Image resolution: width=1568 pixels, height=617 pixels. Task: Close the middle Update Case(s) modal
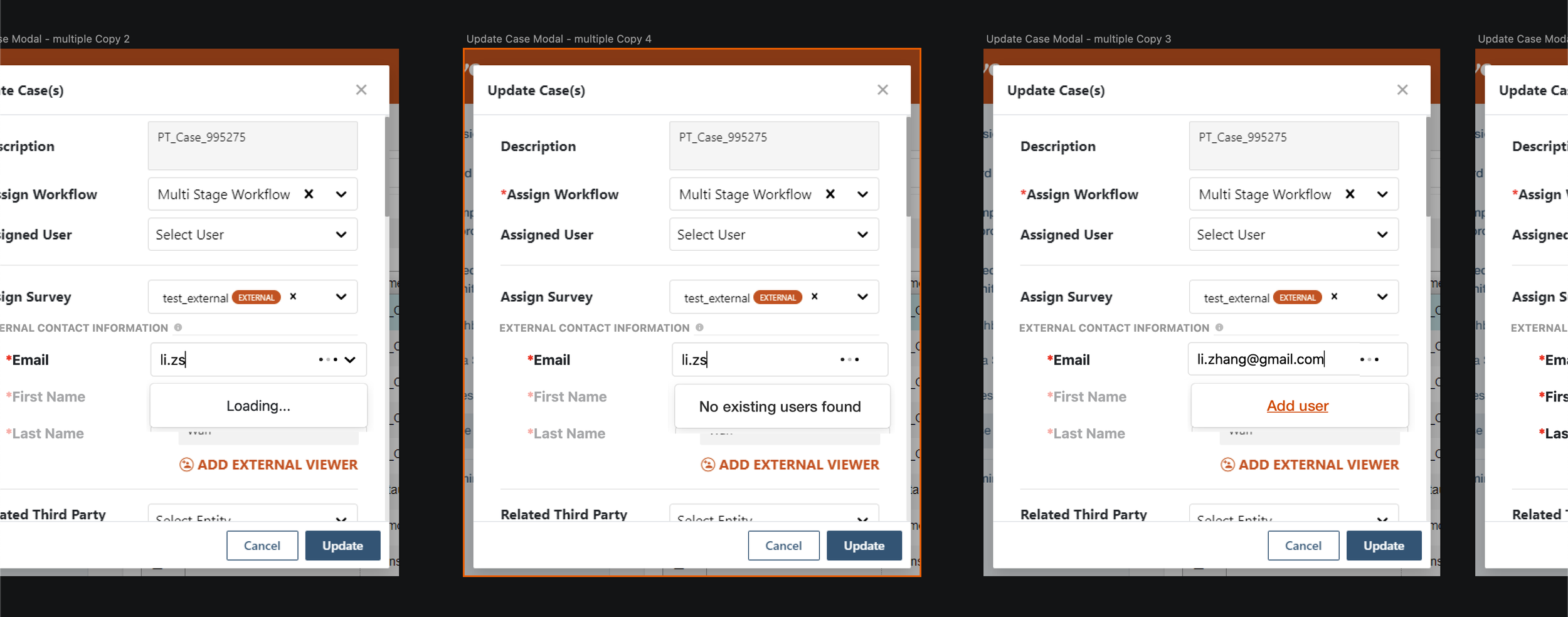tap(883, 90)
